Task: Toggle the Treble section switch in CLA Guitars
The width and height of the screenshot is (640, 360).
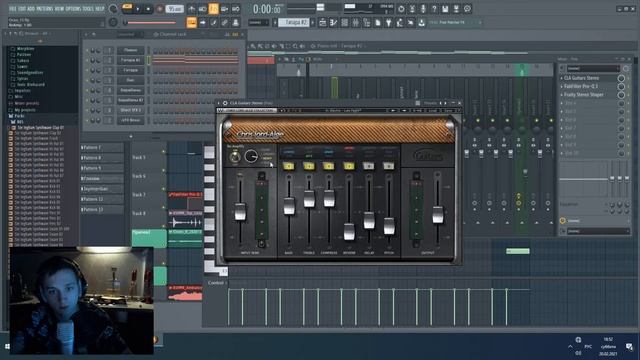Action: [x=309, y=166]
